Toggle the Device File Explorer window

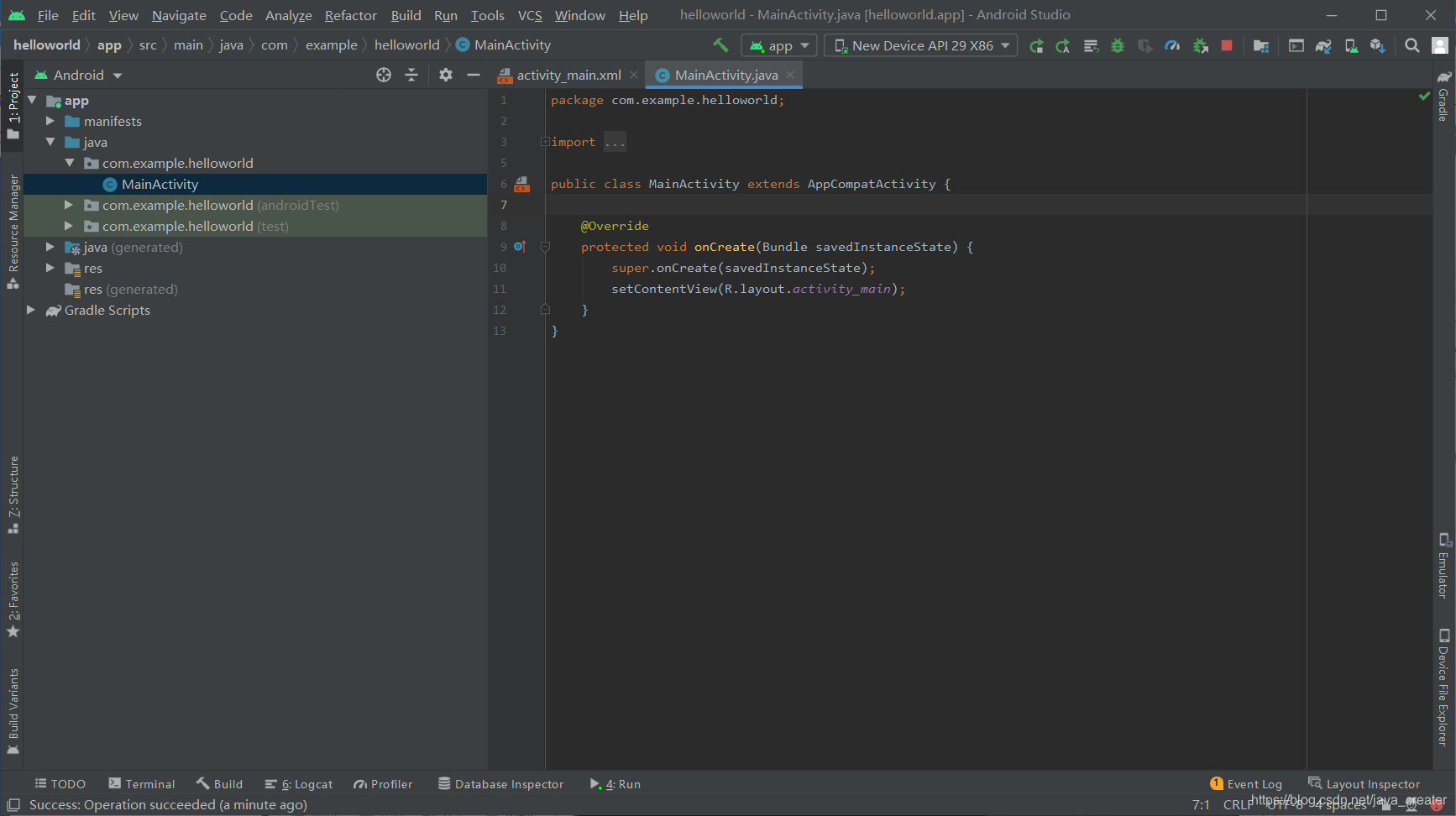click(x=1443, y=688)
